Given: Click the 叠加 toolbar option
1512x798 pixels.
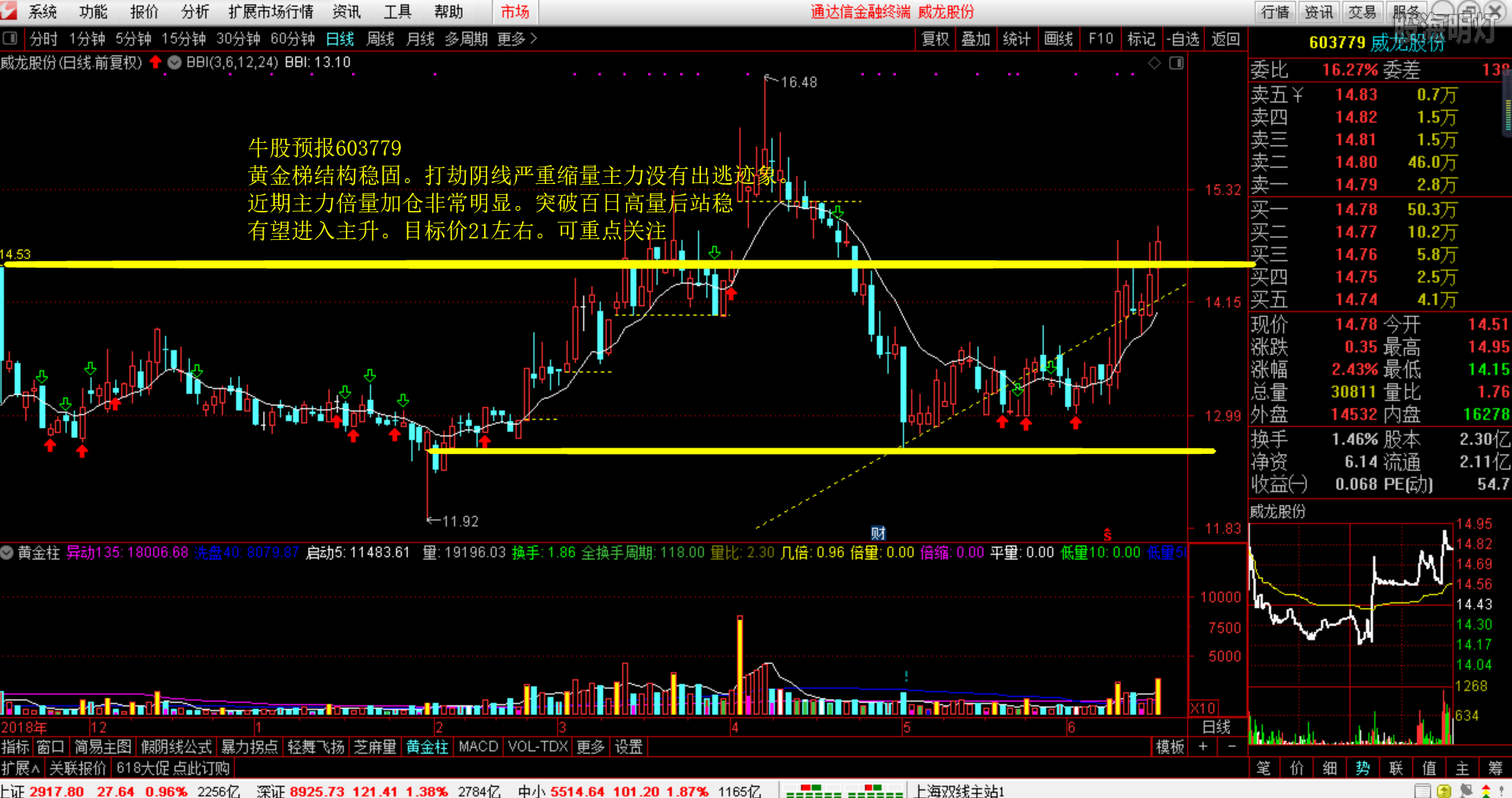Looking at the screenshot, I should point(976,39).
